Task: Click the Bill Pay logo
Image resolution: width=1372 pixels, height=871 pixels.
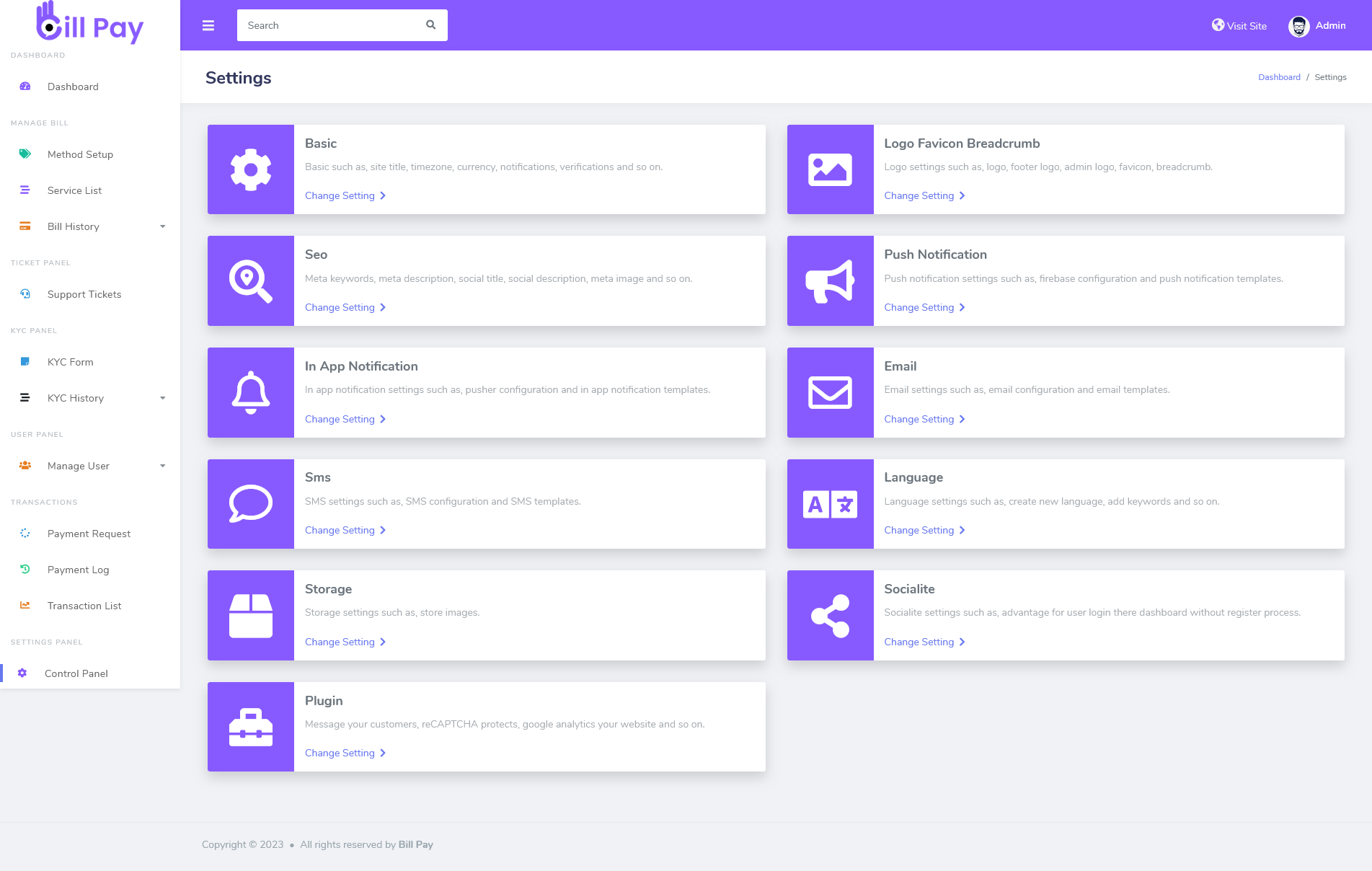Action: pyautogui.click(x=89, y=23)
